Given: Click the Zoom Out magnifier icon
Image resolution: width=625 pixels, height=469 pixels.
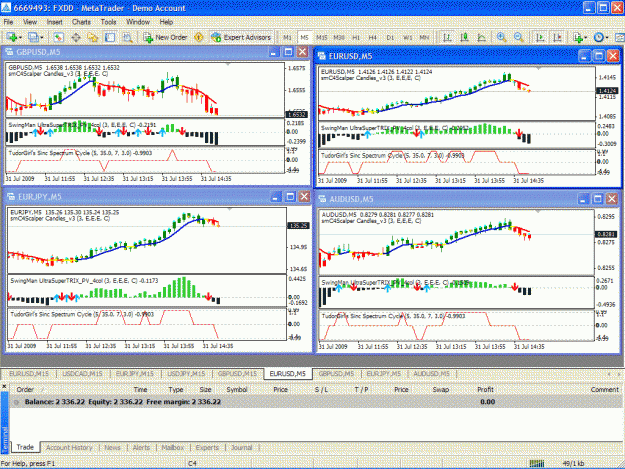Looking at the screenshot, I should (519, 37).
